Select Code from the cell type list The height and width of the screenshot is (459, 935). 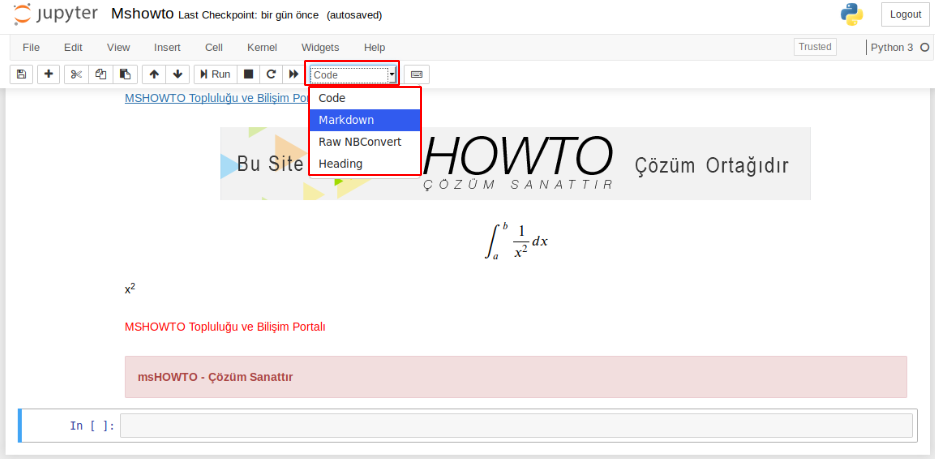365,98
